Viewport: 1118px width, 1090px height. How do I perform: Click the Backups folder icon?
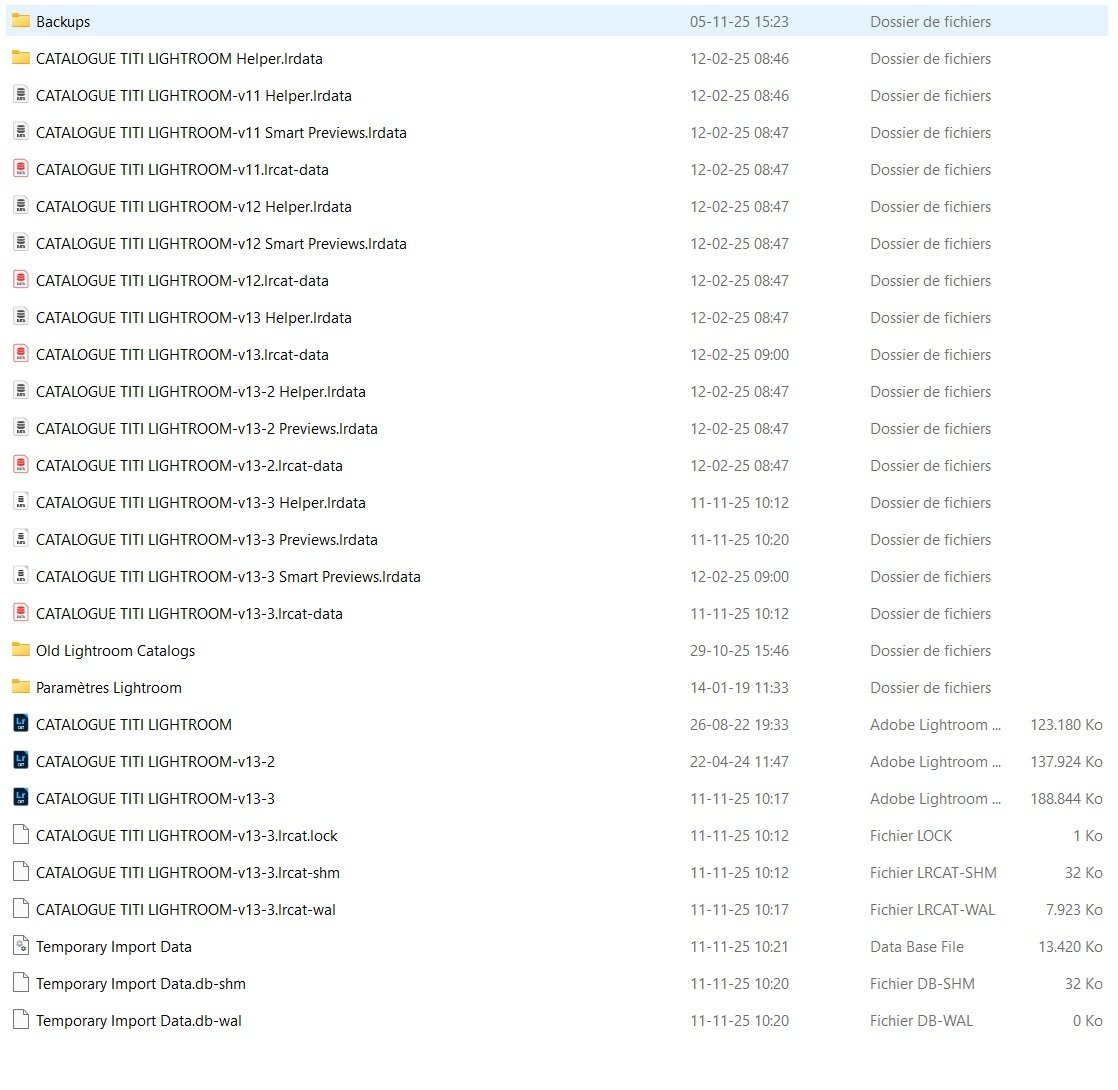21,21
